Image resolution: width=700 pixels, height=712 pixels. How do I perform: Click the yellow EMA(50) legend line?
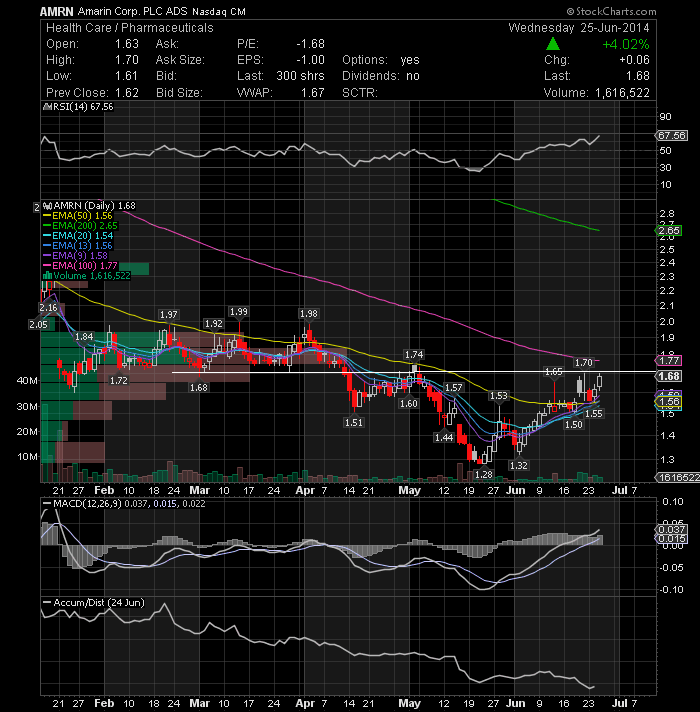click(x=47, y=216)
